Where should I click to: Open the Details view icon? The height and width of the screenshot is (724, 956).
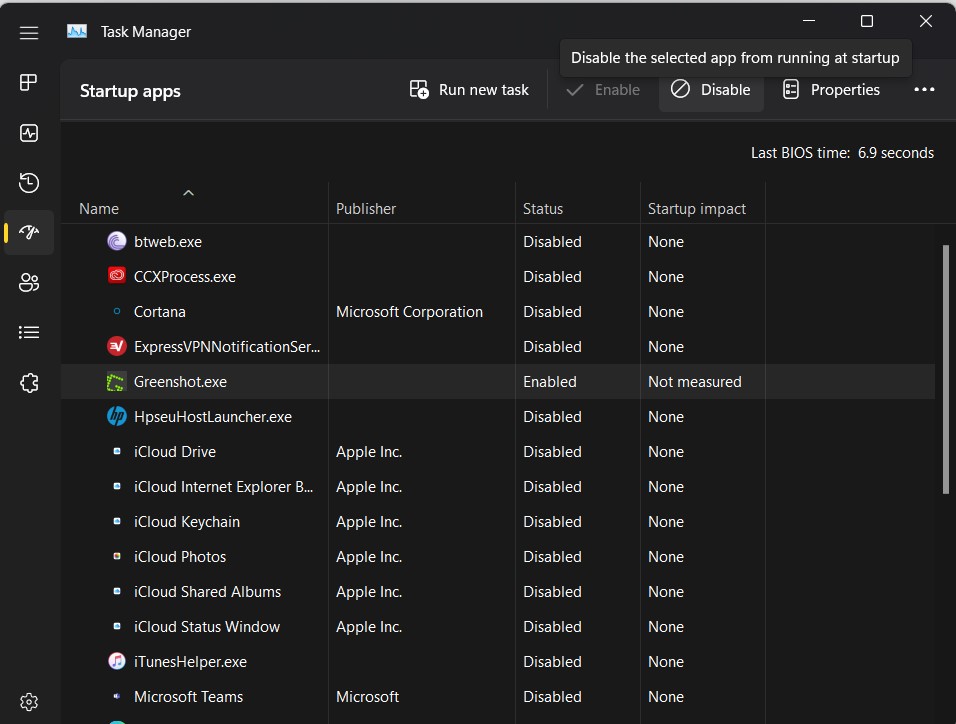pos(29,332)
